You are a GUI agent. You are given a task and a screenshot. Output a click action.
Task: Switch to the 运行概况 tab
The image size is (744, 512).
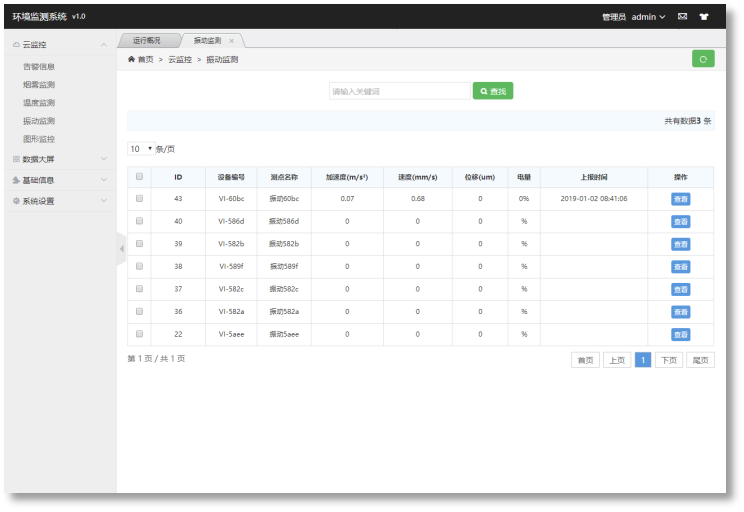[149, 41]
